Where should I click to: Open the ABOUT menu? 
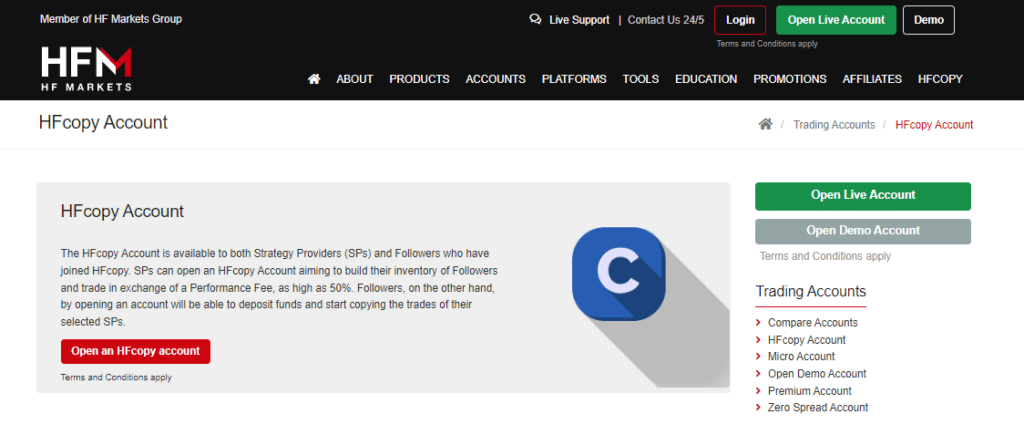(x=355, y=79)
